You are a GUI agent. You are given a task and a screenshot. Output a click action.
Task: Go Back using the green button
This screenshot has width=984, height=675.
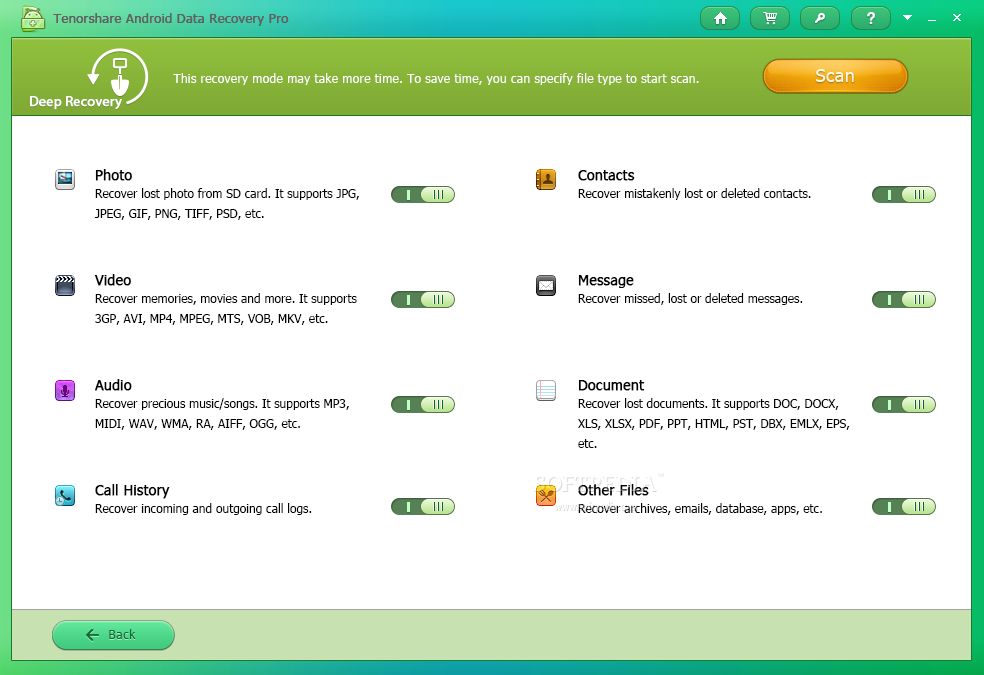(x=113, y=635)
